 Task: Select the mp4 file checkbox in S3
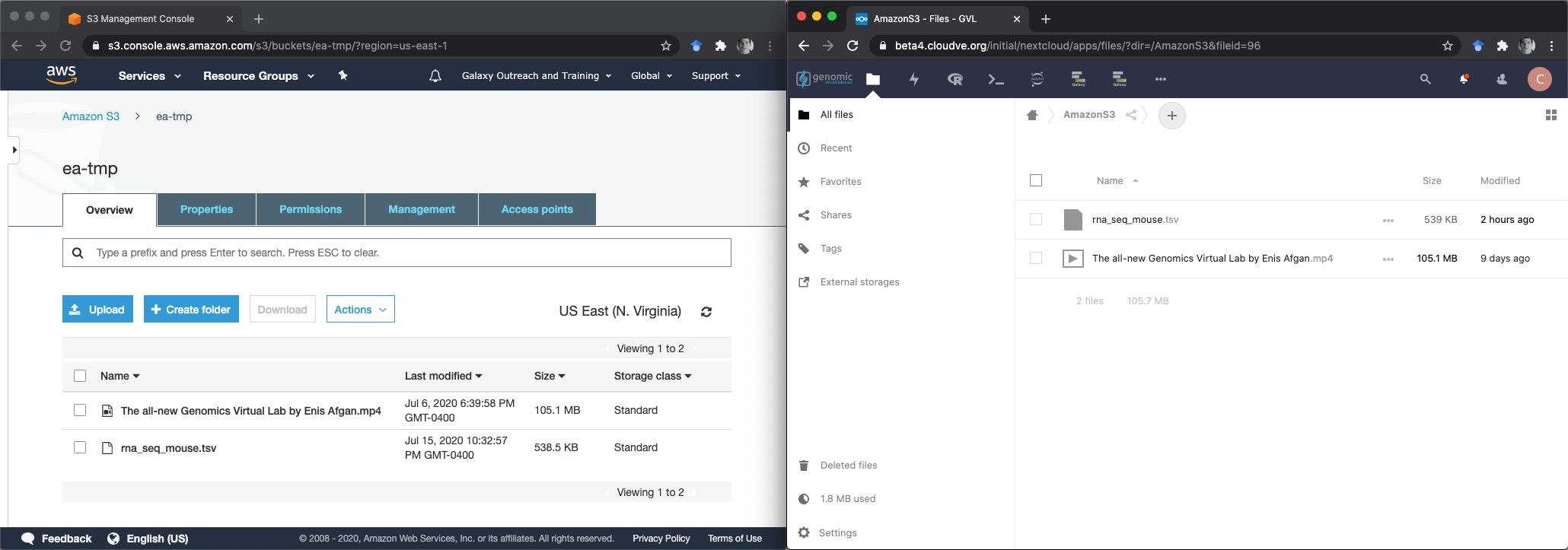(x=80, y=410)
